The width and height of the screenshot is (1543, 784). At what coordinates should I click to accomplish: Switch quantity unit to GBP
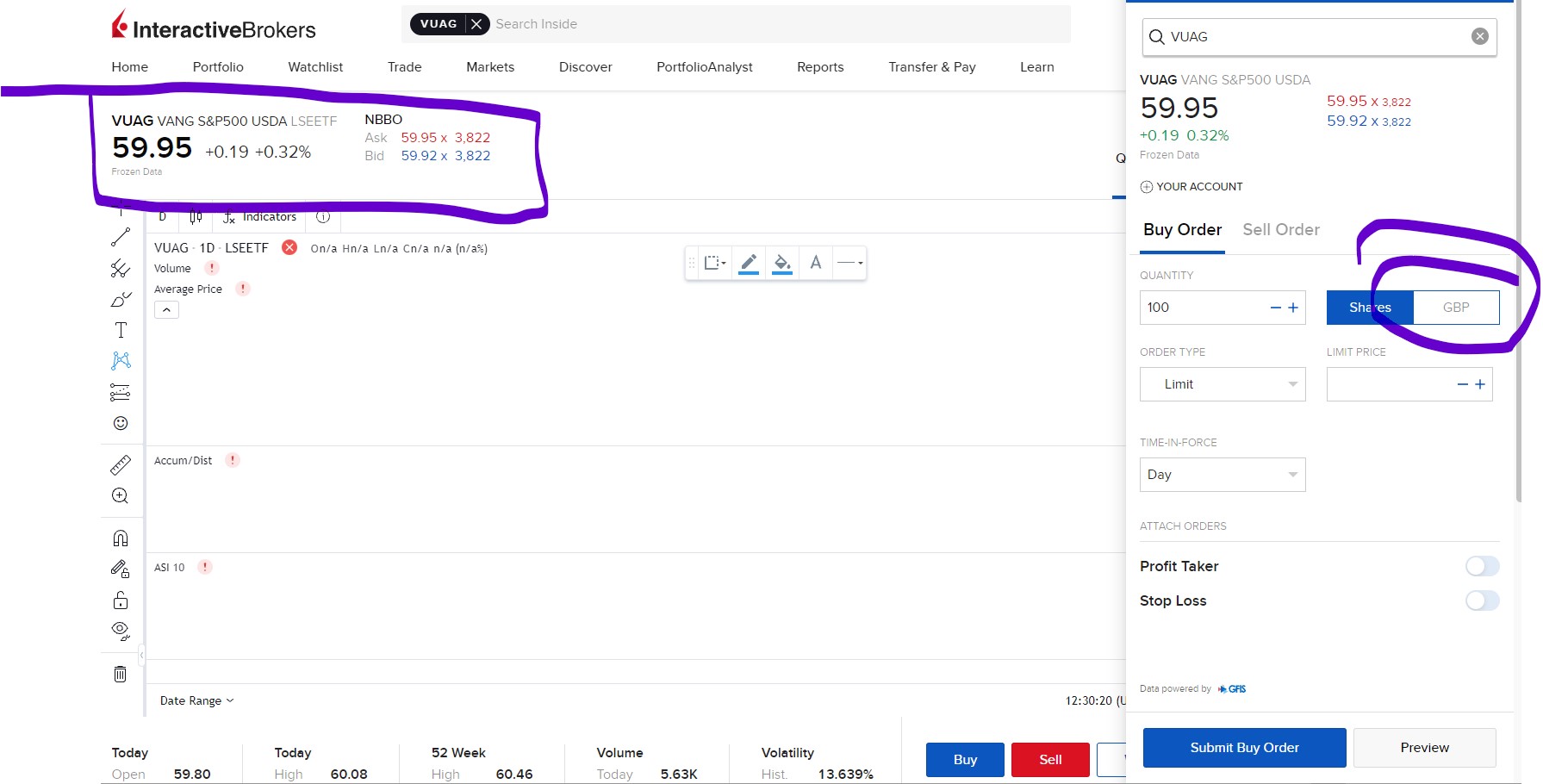coord(1456,308)
